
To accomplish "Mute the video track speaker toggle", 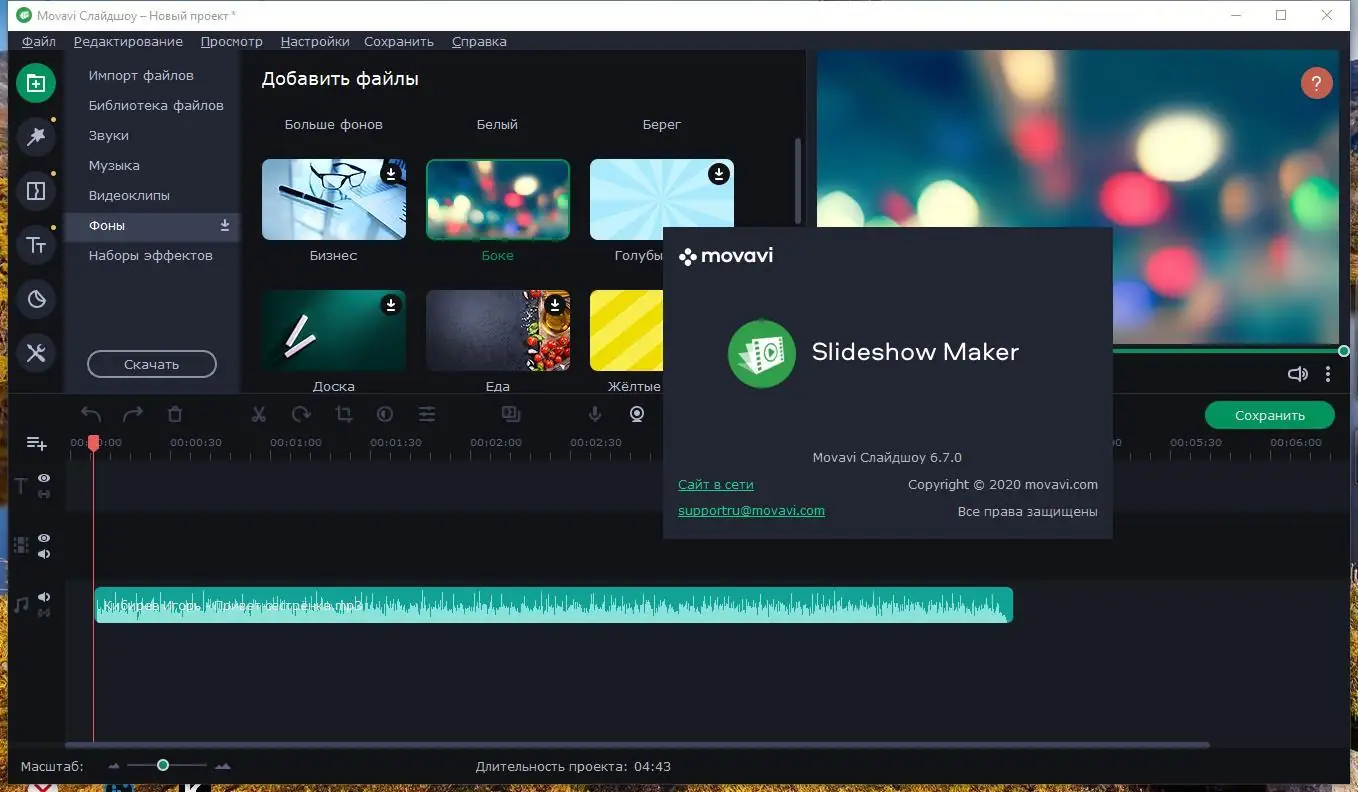I will pyautogui.click(x=44, y=553).
